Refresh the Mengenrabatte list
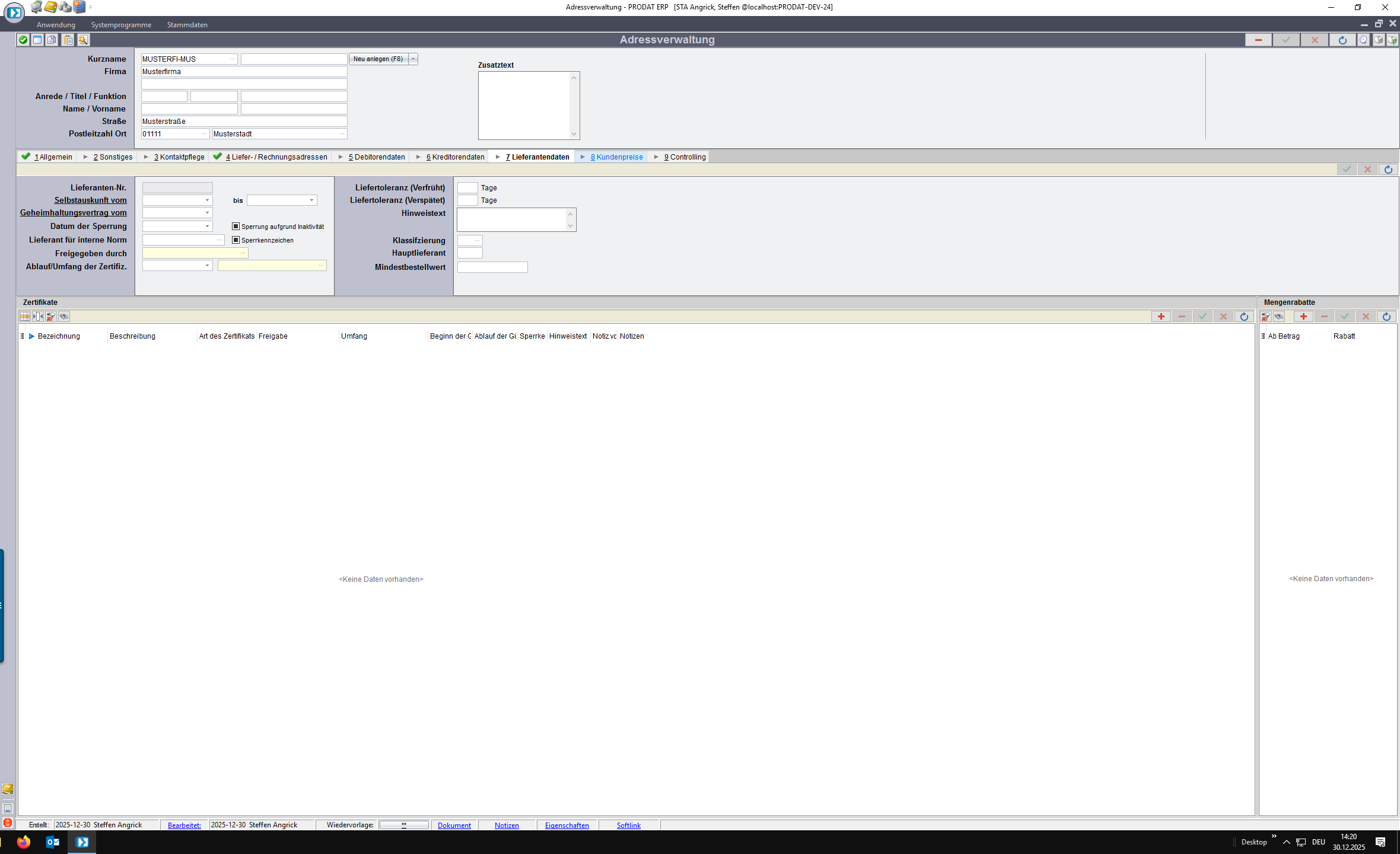The image size is (1400, 854). [1386, 317]
